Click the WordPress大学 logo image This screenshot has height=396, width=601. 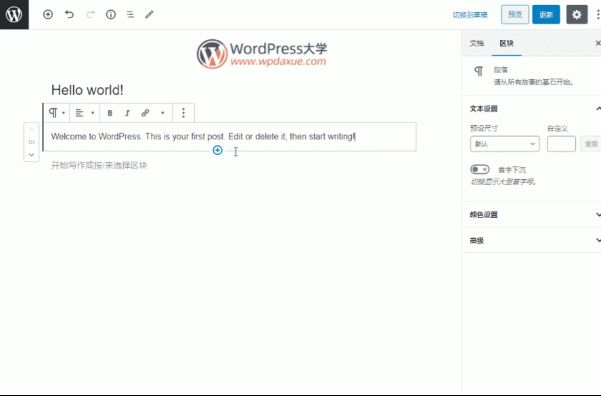point(261,54)
